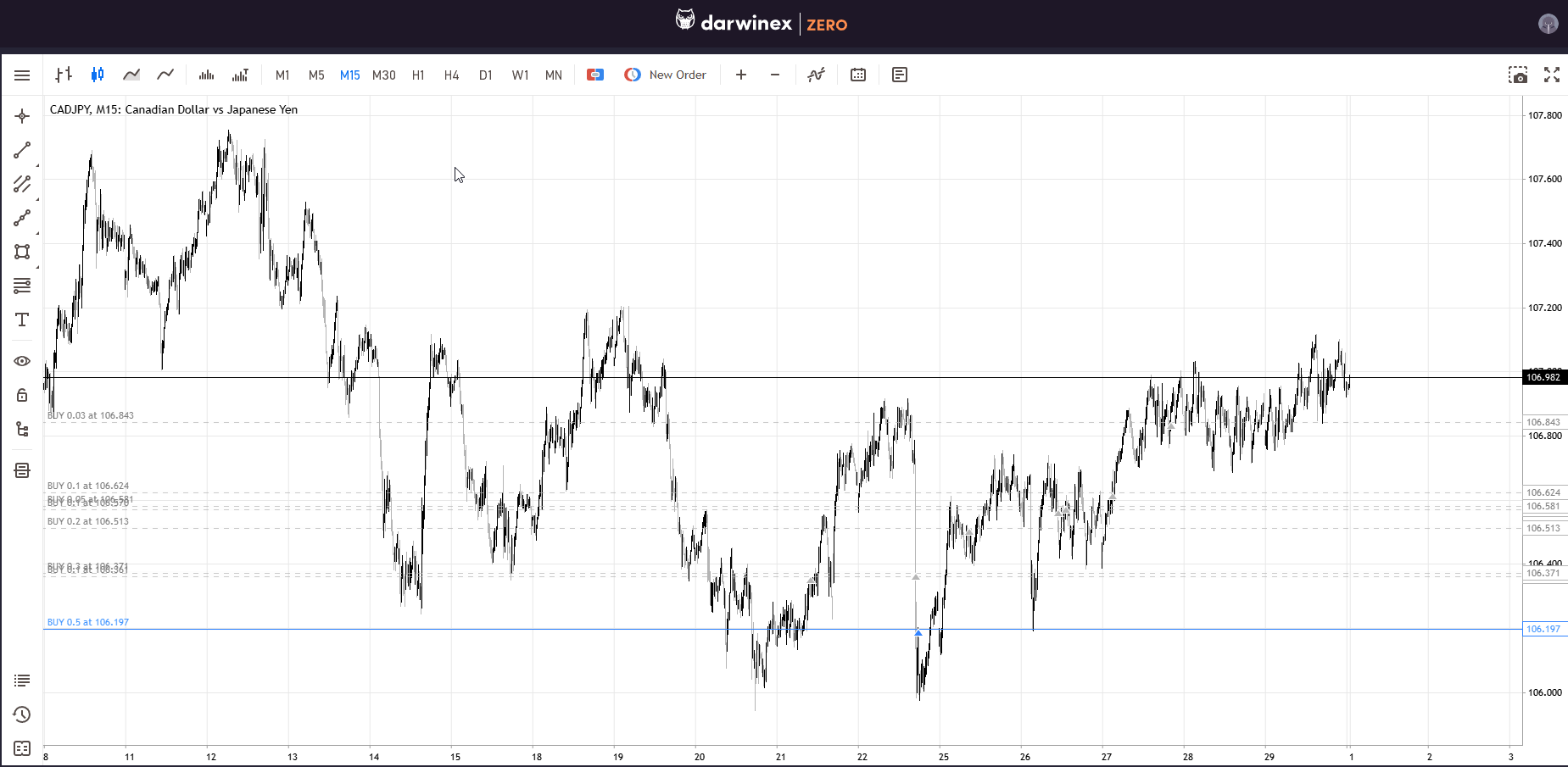Open the toolbox panel icon

tap(22, 748)
